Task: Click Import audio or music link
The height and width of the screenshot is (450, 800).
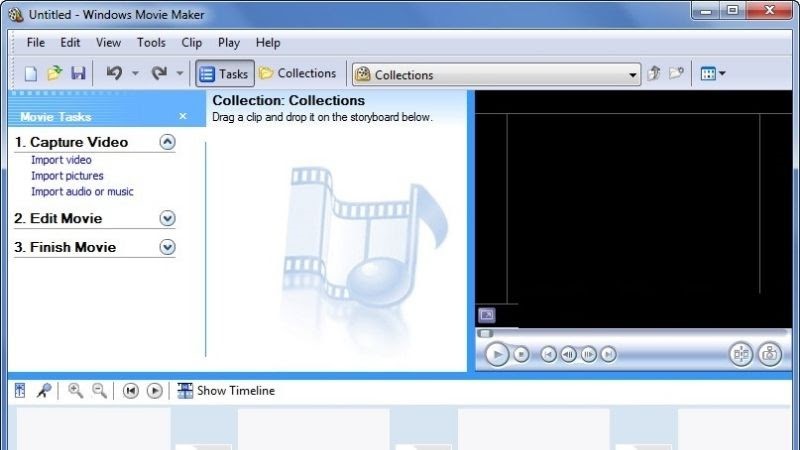Action: (x=82, y=192)
